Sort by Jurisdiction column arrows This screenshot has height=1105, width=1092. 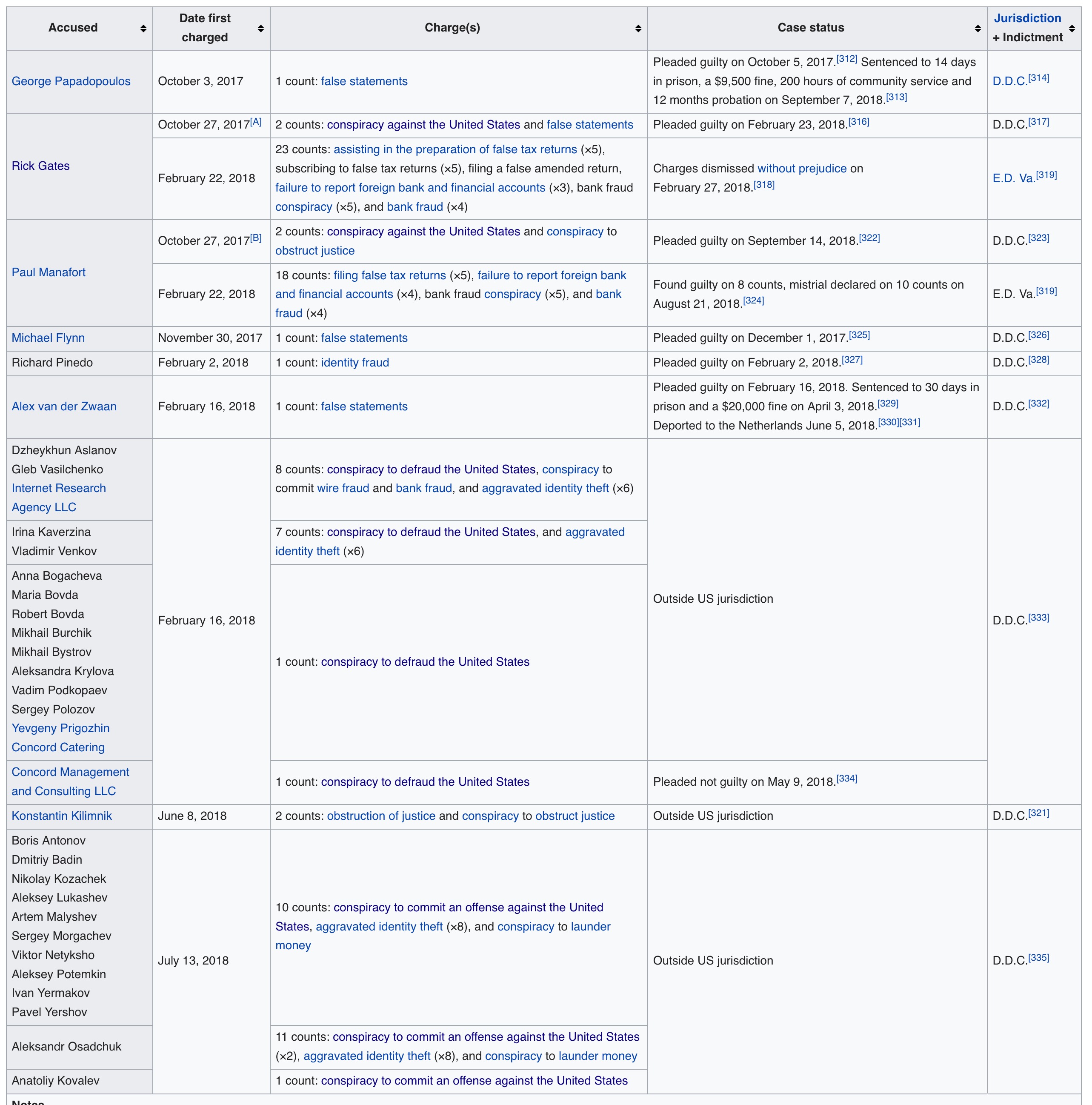click(1072, 28)
